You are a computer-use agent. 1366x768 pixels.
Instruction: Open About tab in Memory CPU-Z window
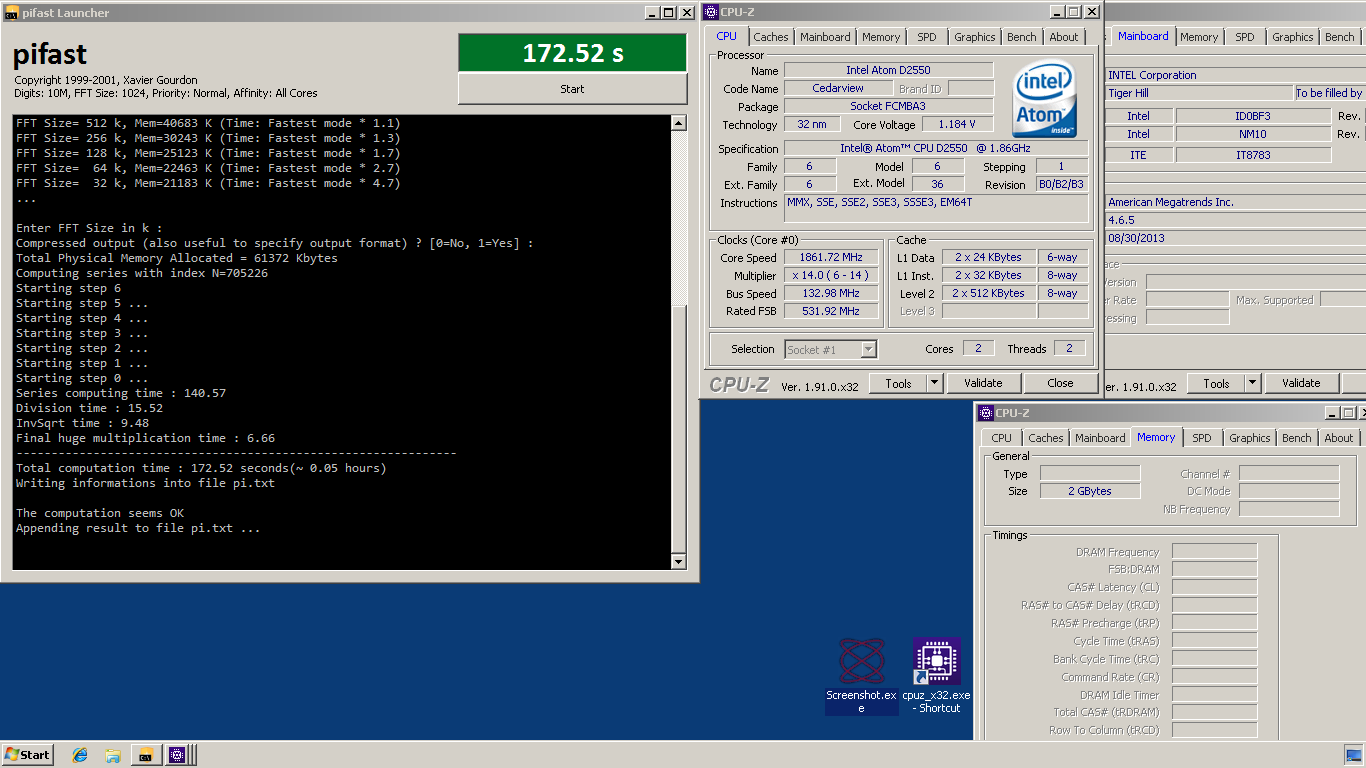coord(1339,438)
